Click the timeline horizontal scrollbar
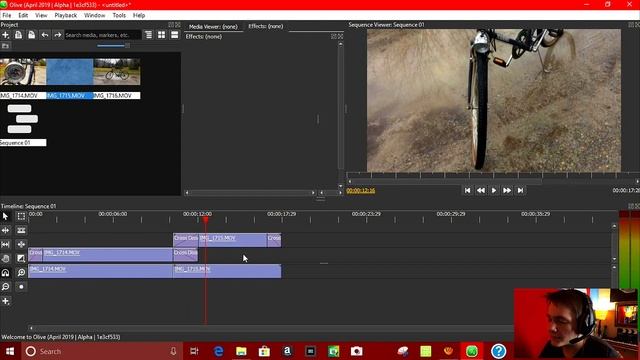 coord(272,328)
